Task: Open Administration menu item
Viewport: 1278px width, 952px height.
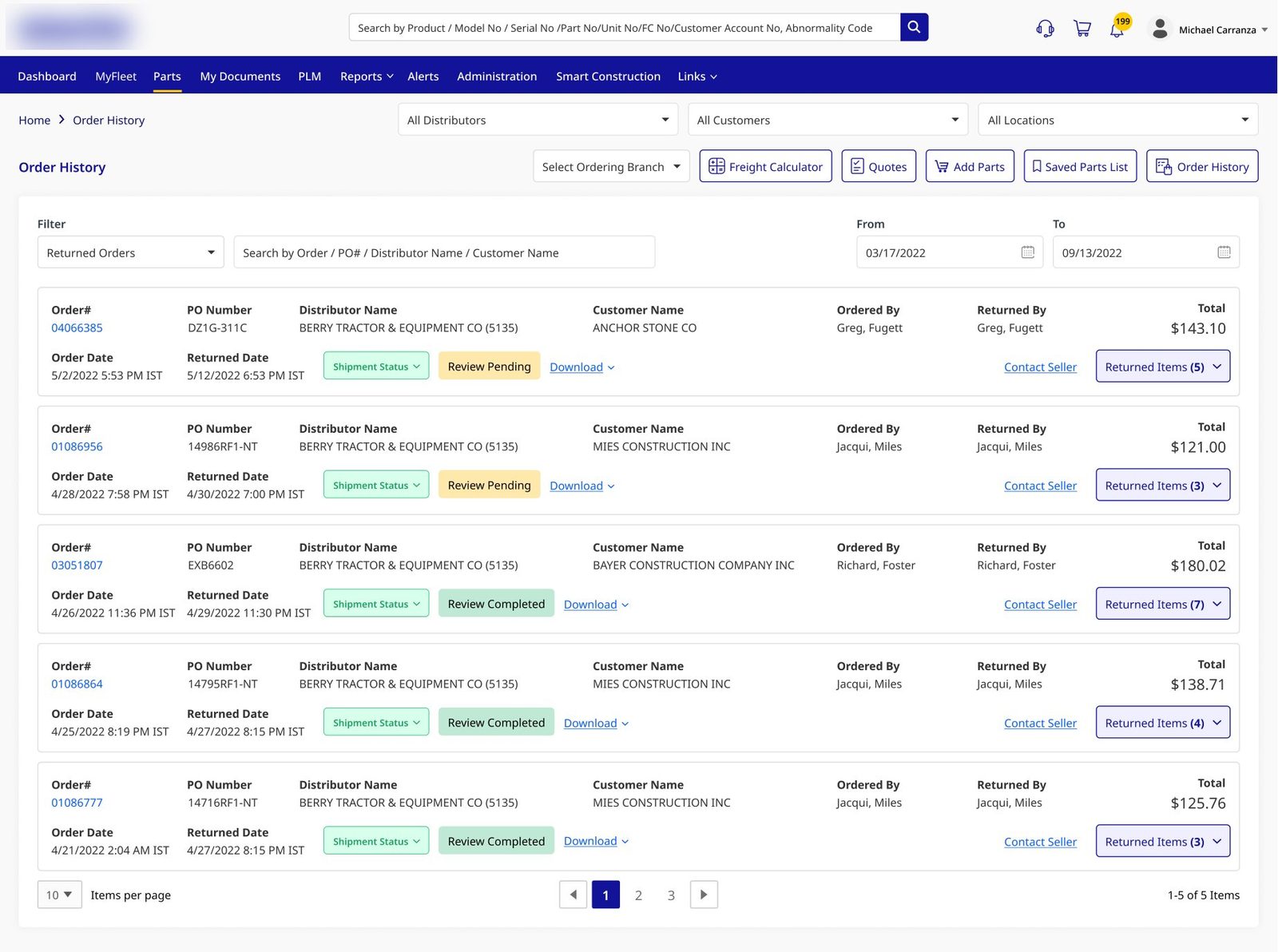Action: click(x=497, y=76)
